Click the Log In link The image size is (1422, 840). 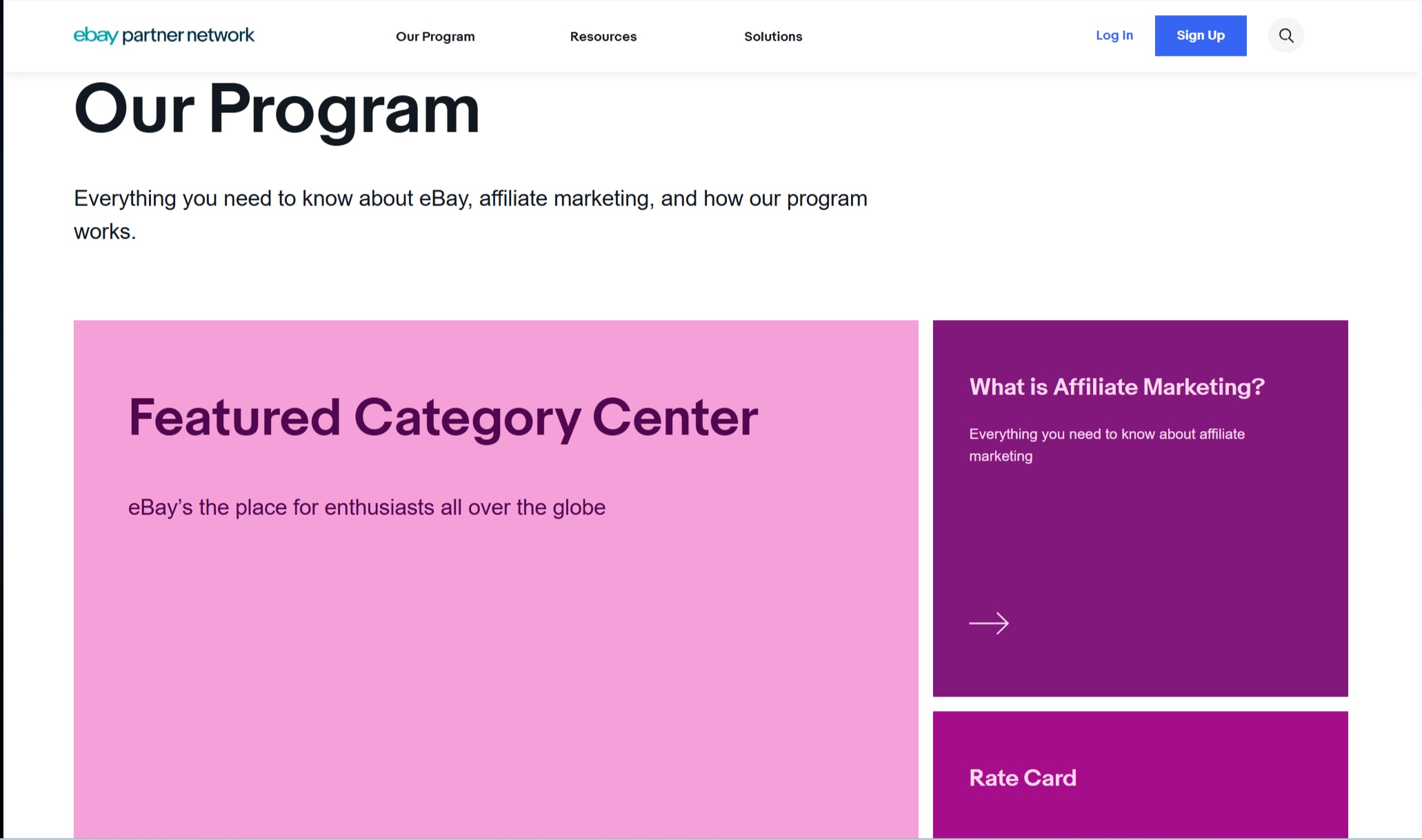click(1114, 35)
